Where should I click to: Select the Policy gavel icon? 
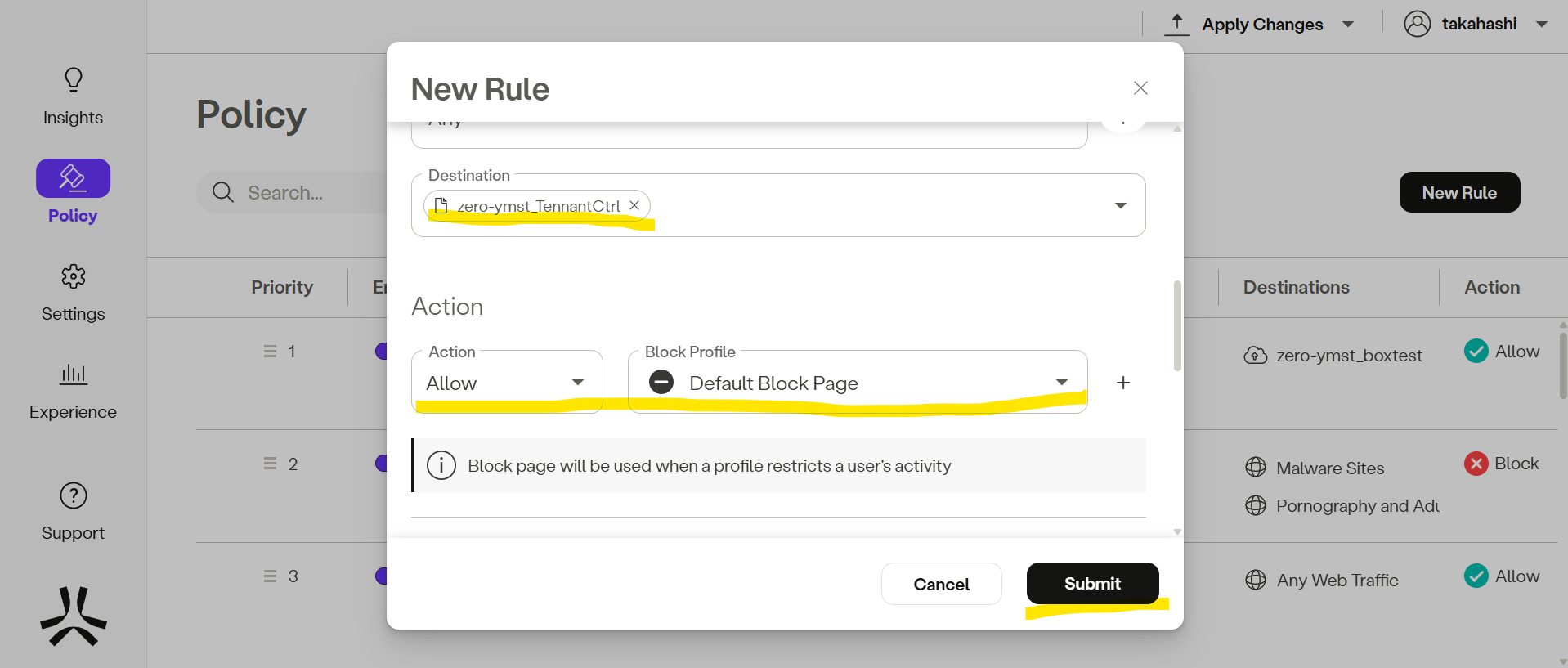click(73, 177)
